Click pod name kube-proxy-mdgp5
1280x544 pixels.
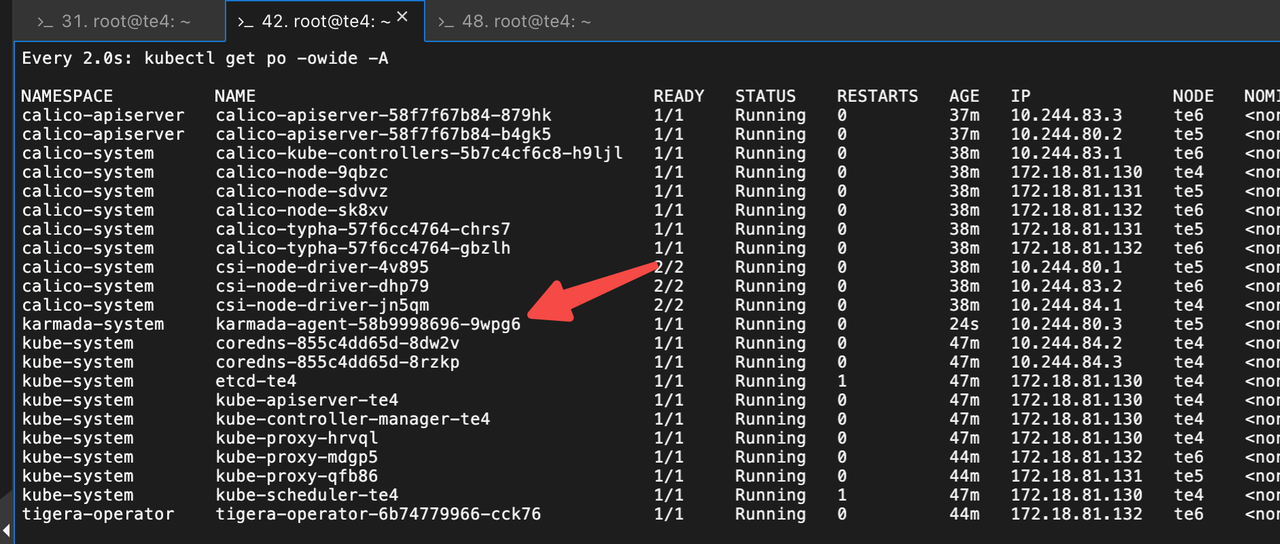click(297, 457)
